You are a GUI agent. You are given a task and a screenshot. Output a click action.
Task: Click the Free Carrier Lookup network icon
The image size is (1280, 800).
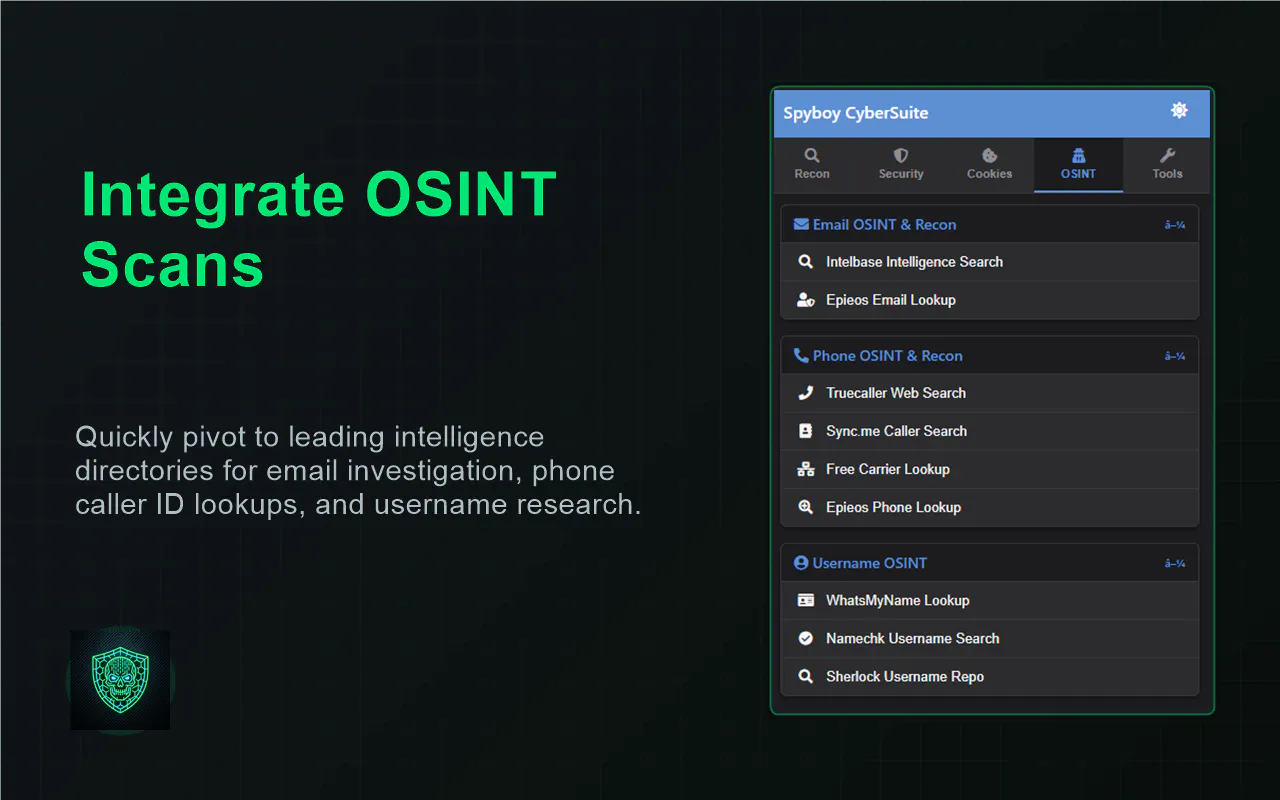tap(805, 469)
